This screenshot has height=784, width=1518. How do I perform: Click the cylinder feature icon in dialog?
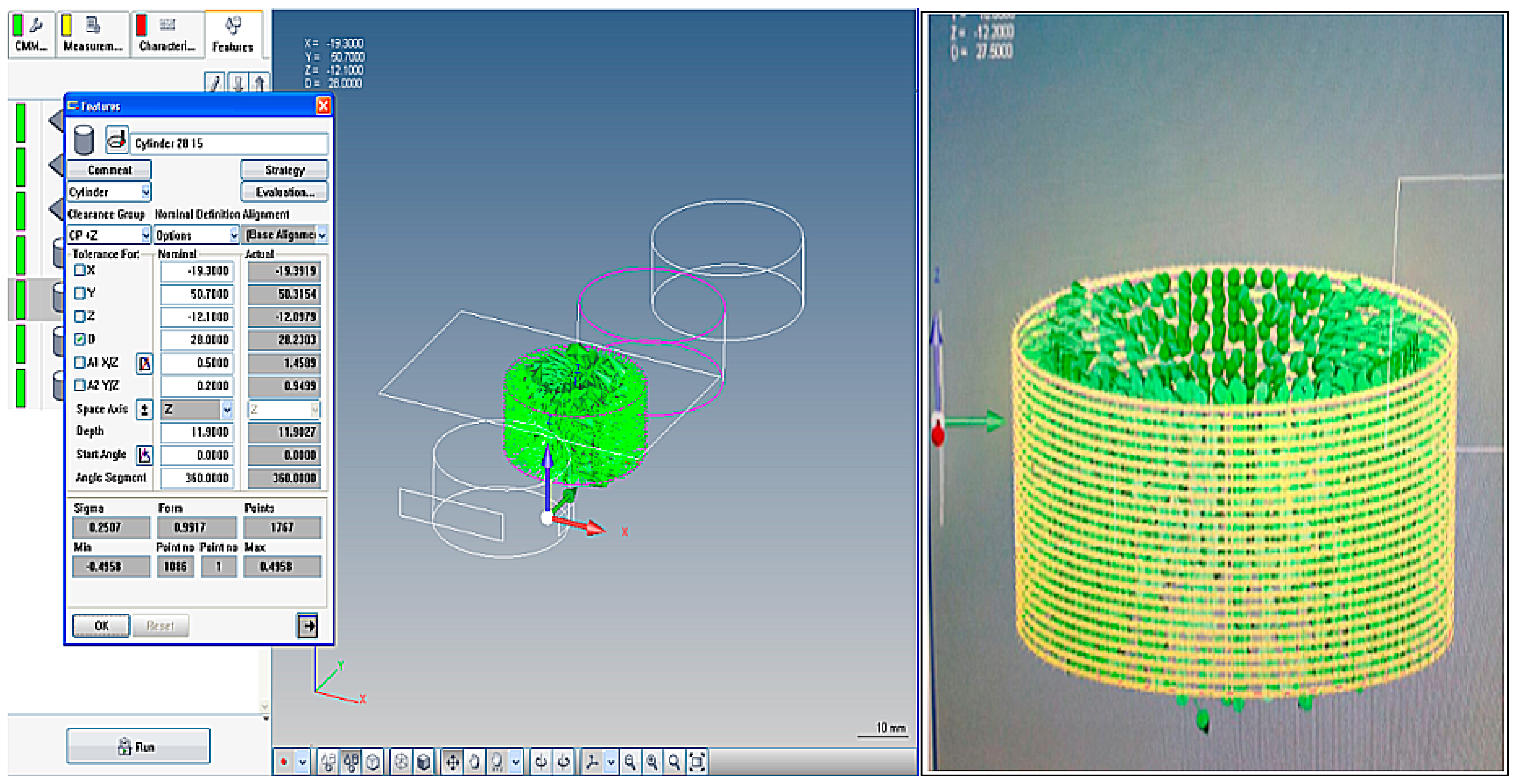point(84,141)
